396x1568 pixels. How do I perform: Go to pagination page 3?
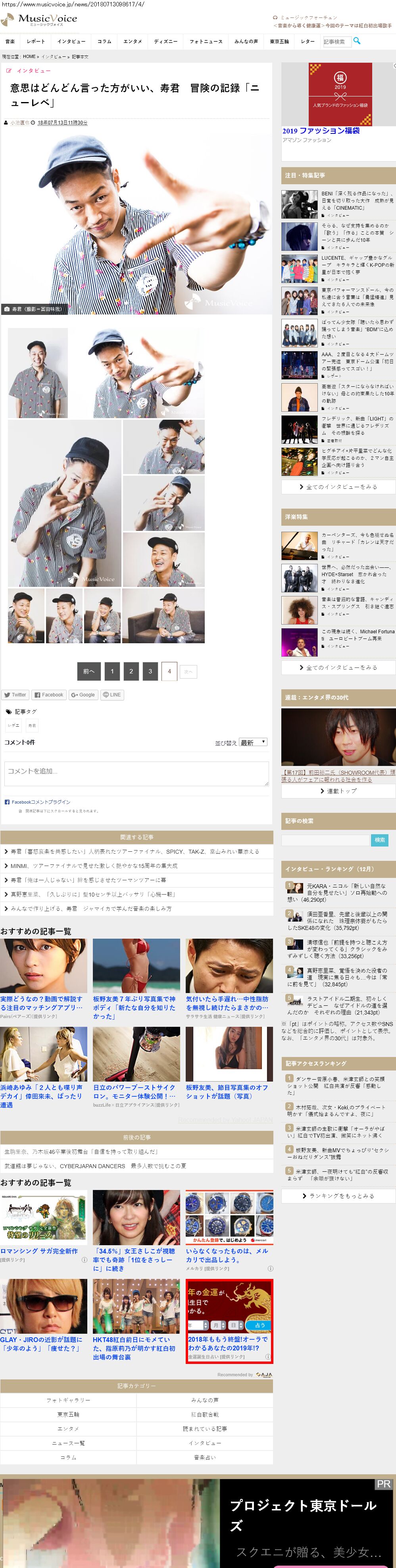[x=150, y=671]
